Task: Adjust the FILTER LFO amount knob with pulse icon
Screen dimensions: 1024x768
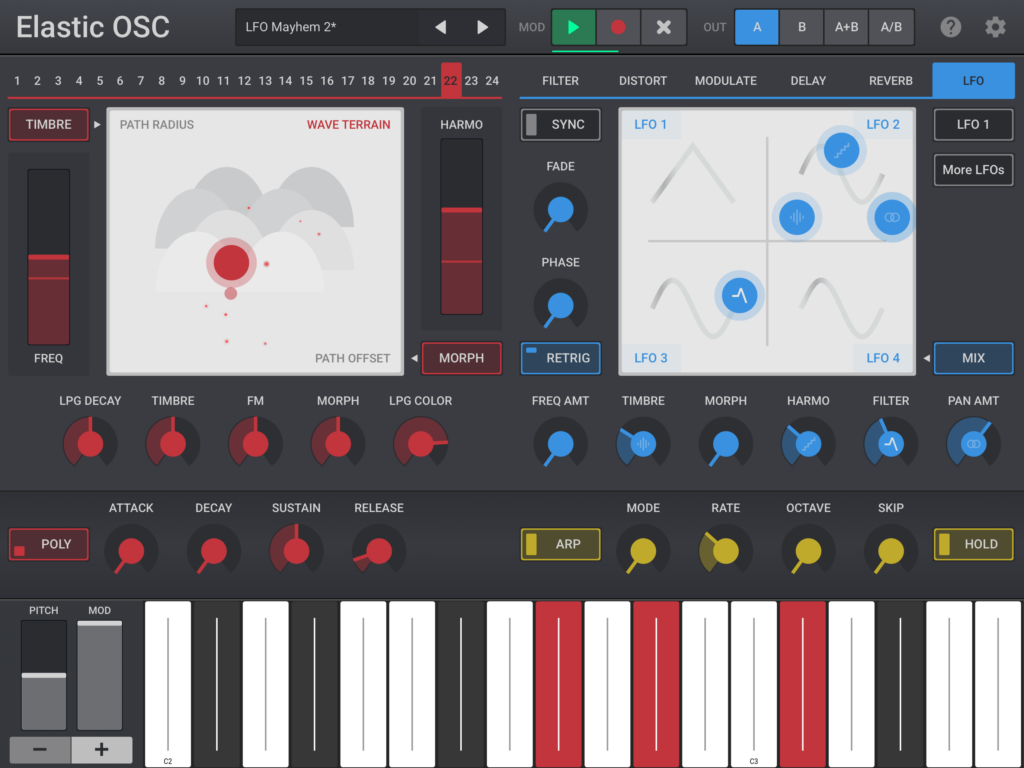Action: pyautogui.click(x=891, y=443)
